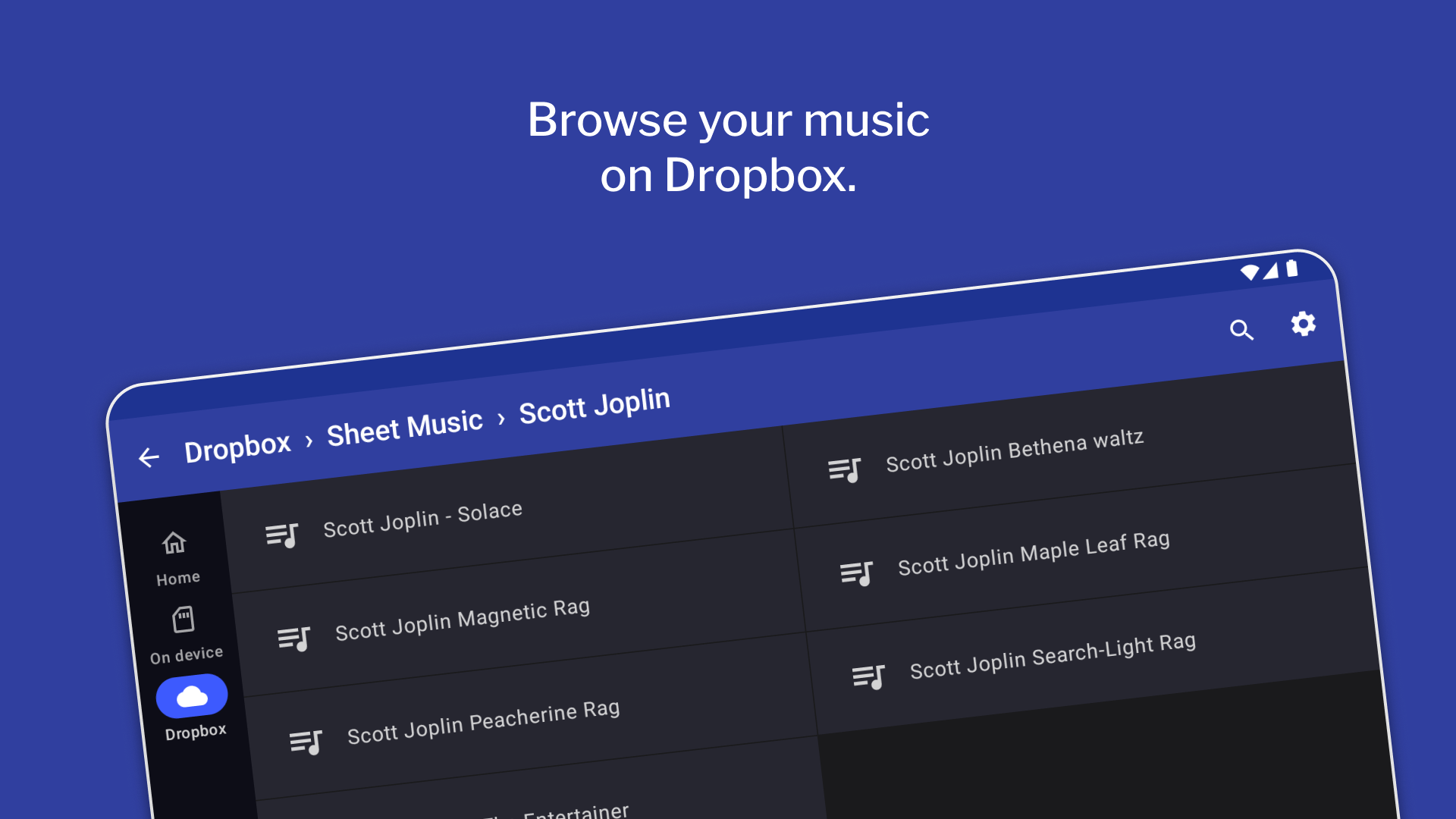Screen dimensions: 1456x819
Task: Select Dropbox cloud icon in sidebar
Action: (192, 696)
